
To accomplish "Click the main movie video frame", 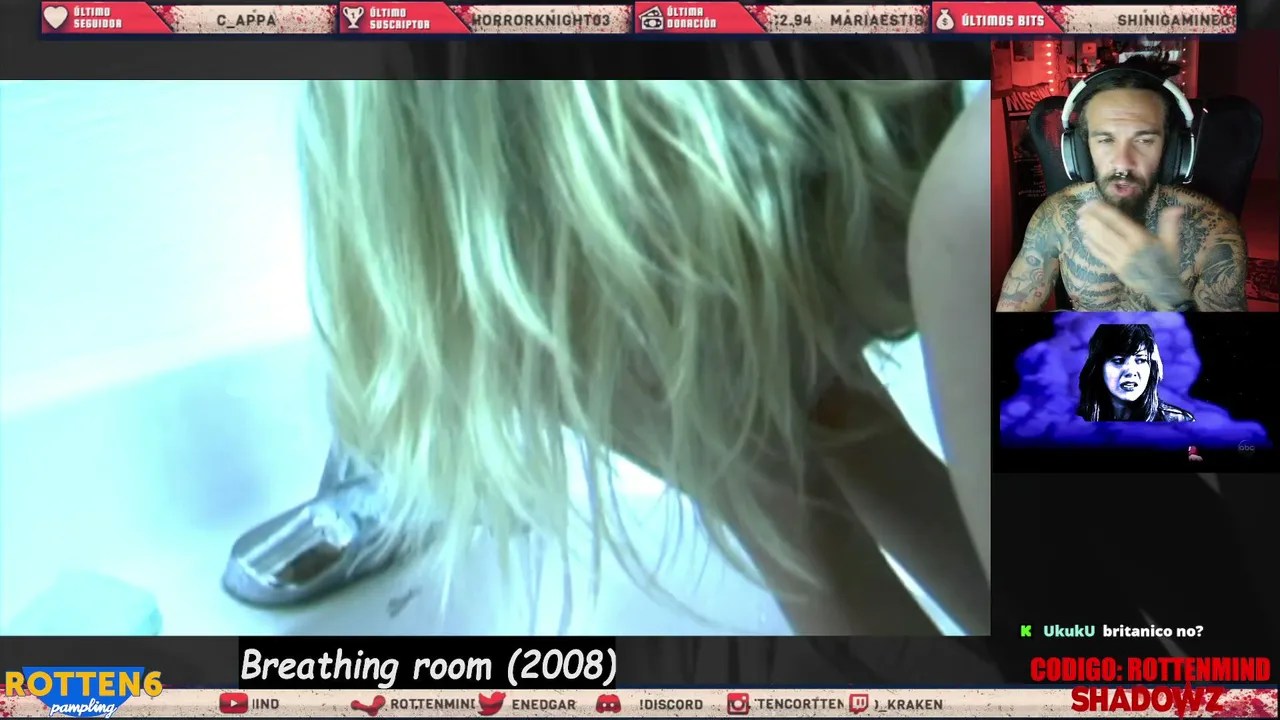I will pyautogui.click(x=495, y=357).
